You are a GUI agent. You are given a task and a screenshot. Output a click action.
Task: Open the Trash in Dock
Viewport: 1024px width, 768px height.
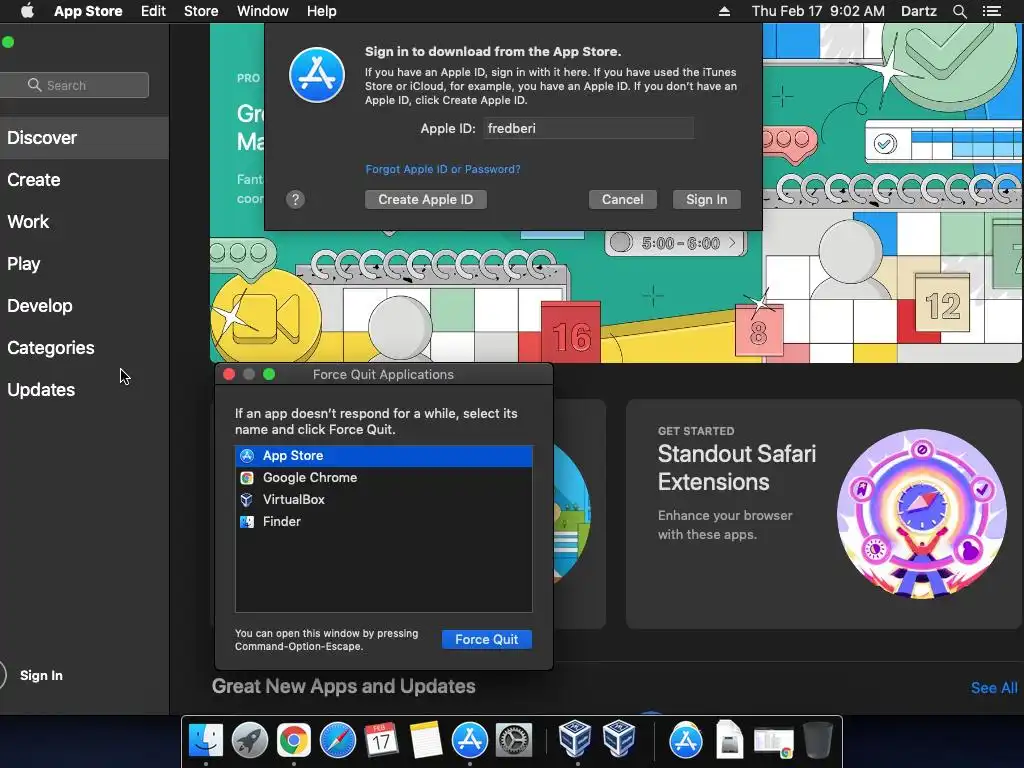point(818,739)
